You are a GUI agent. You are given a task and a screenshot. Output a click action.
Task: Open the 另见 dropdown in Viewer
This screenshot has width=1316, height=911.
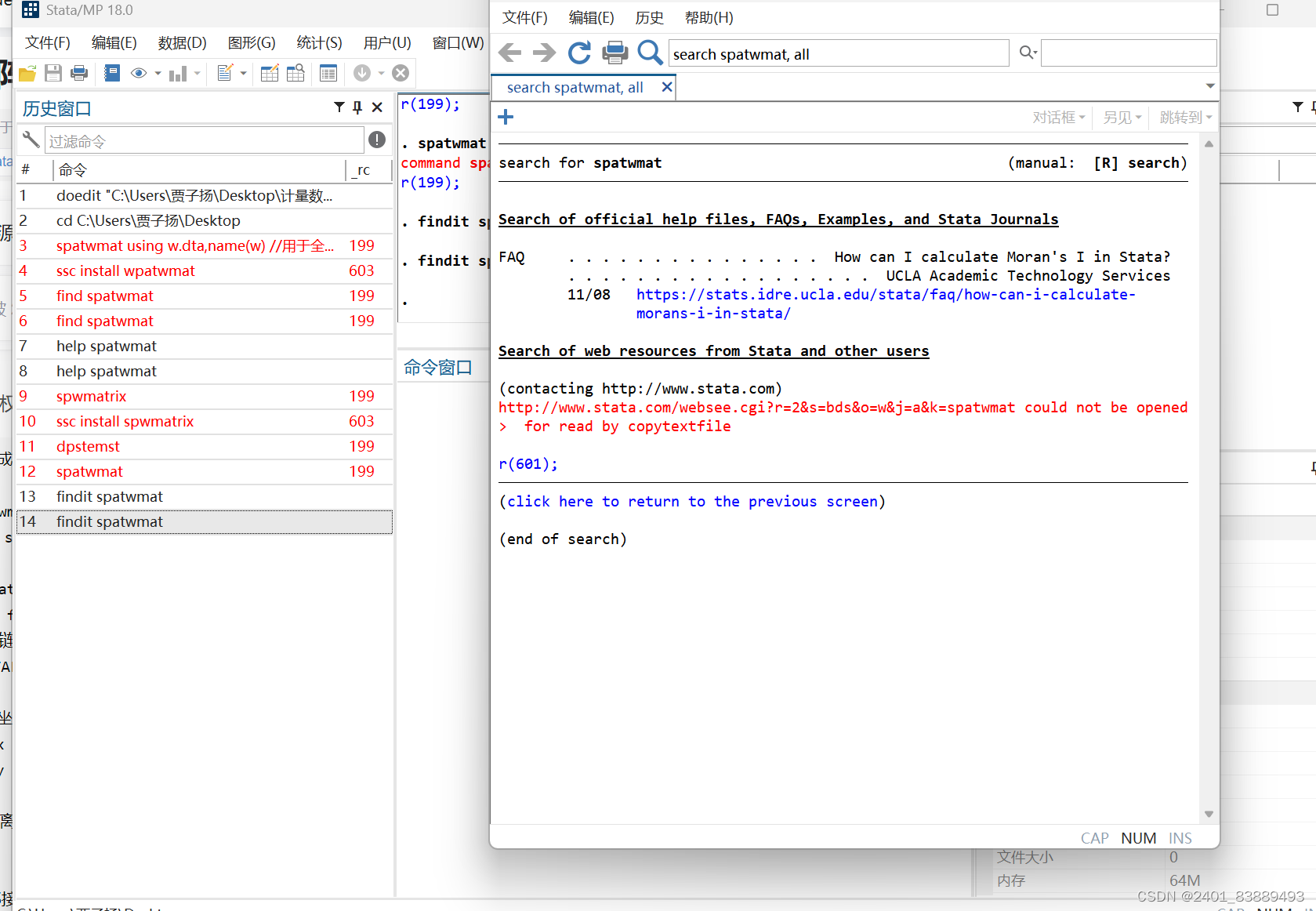[1122, 118]
